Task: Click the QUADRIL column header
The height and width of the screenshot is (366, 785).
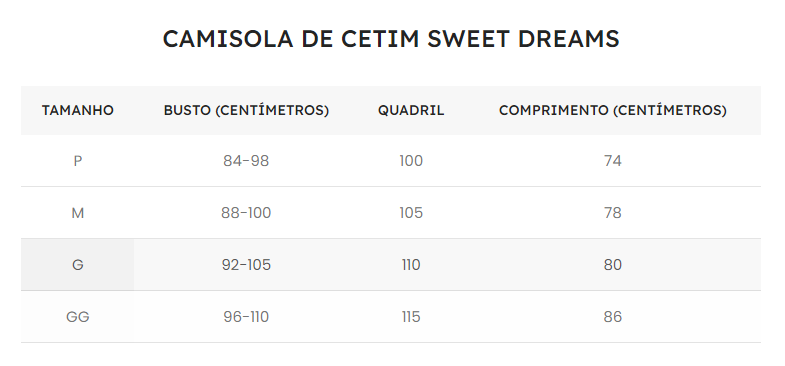Action: [411, 110]
